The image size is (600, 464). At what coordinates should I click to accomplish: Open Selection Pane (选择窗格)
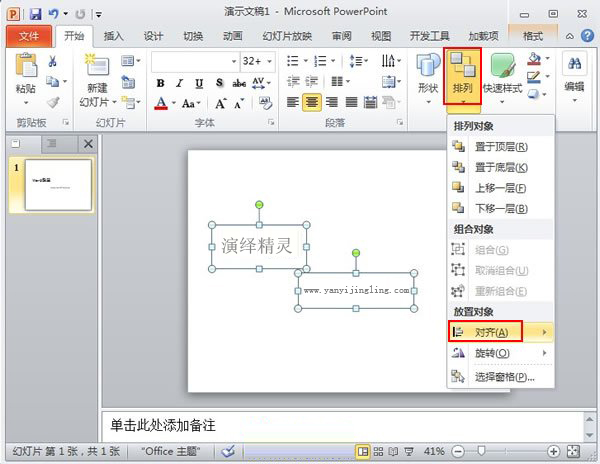(x=500, y=377)
